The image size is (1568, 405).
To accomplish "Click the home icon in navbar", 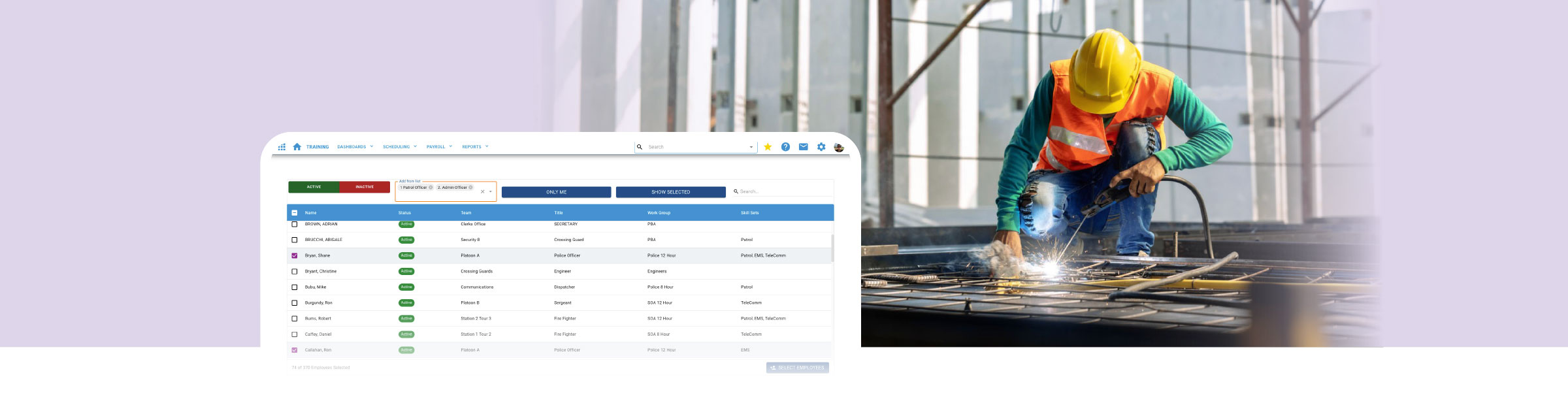I will 297,147.
